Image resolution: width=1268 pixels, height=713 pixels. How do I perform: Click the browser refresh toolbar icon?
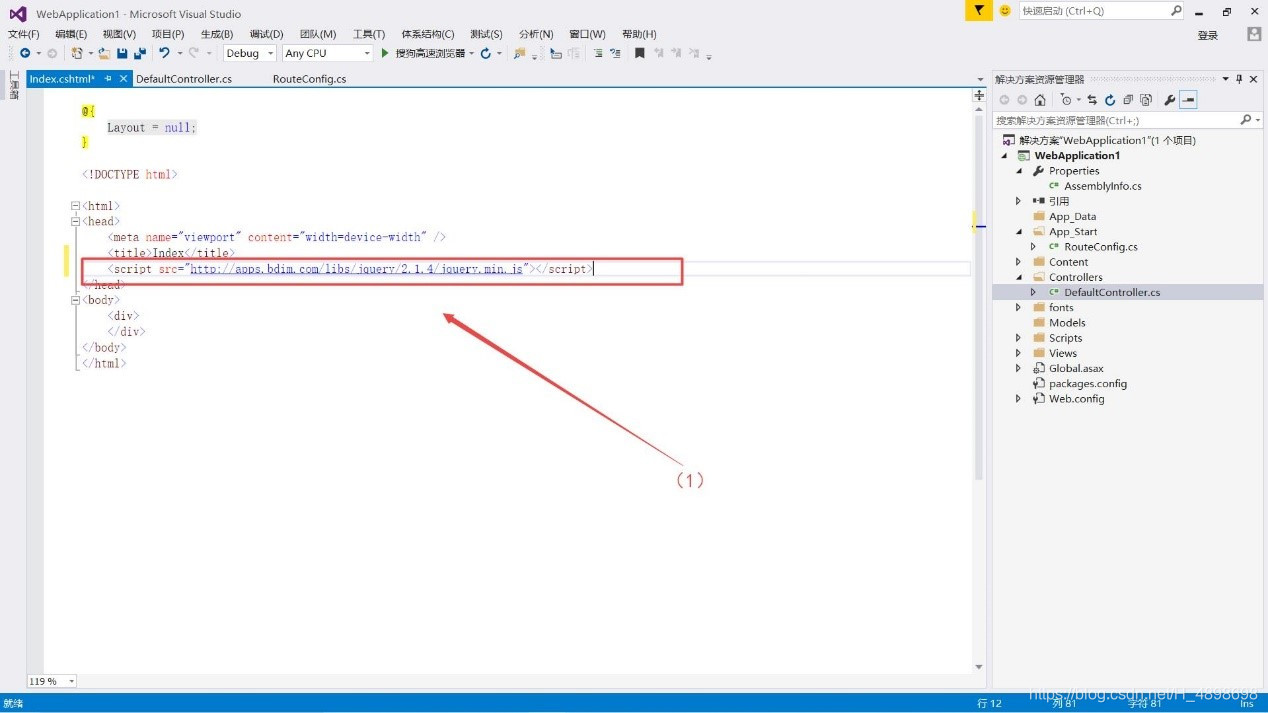pos(486,53)
